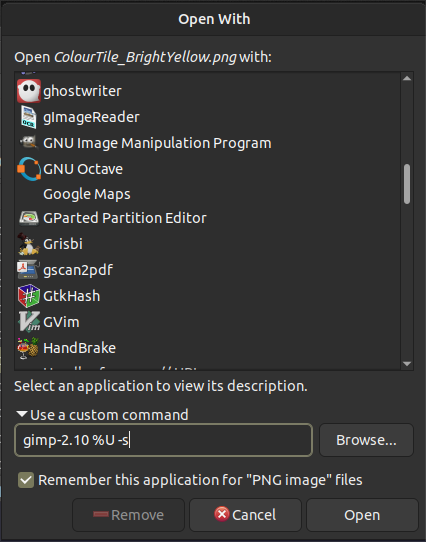The height and width of the screenshot is (542, 426).
Task: Click the gscan2pdf scanner icon
Action: point(29,270)
